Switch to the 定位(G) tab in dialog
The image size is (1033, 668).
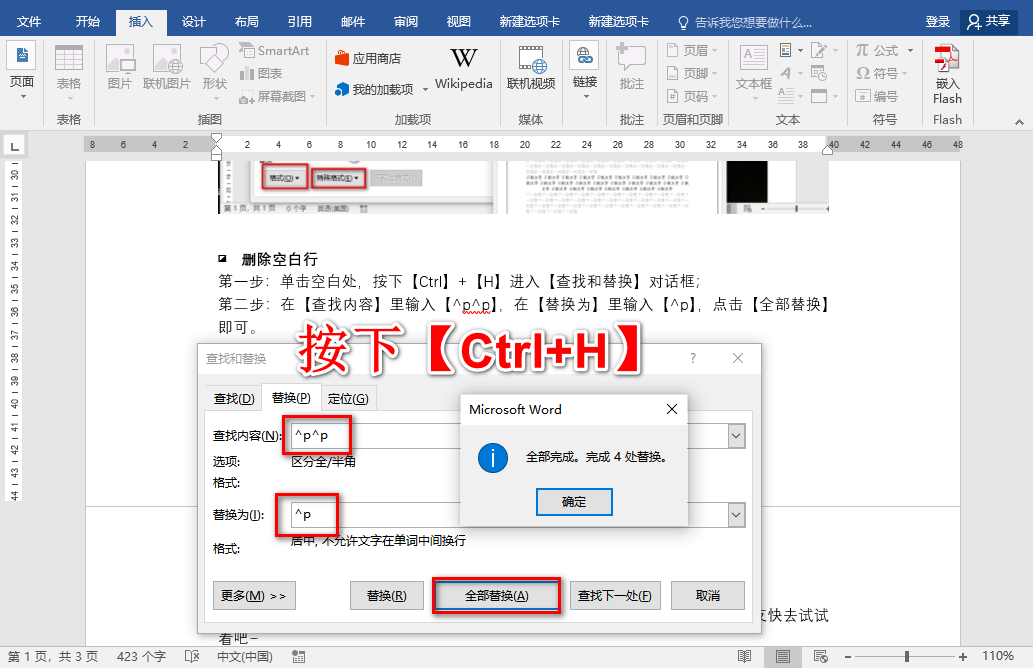click(x=348, y=399)
